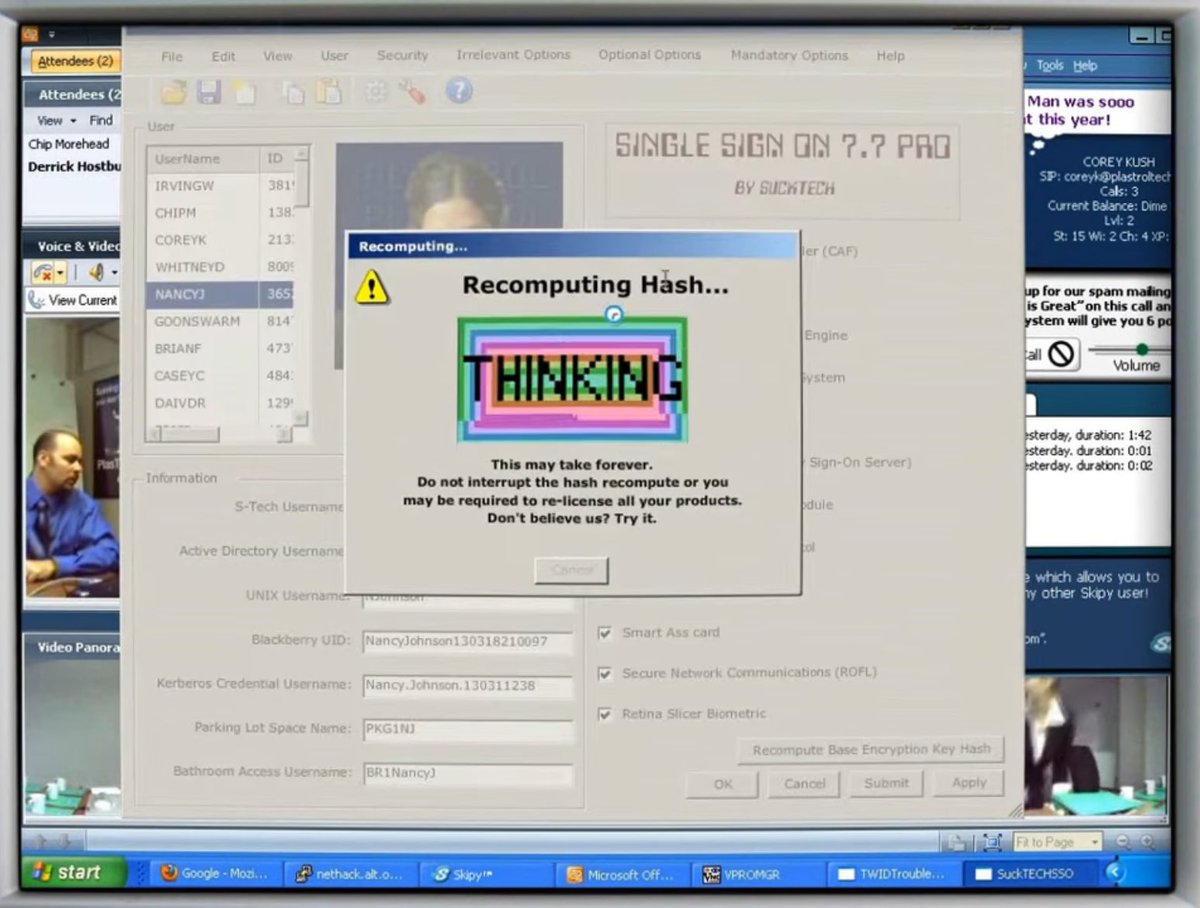This screenshot has height=908, width=1200.
Task: Click the Blackberry UID input field
Action: [x=467, y=641]
